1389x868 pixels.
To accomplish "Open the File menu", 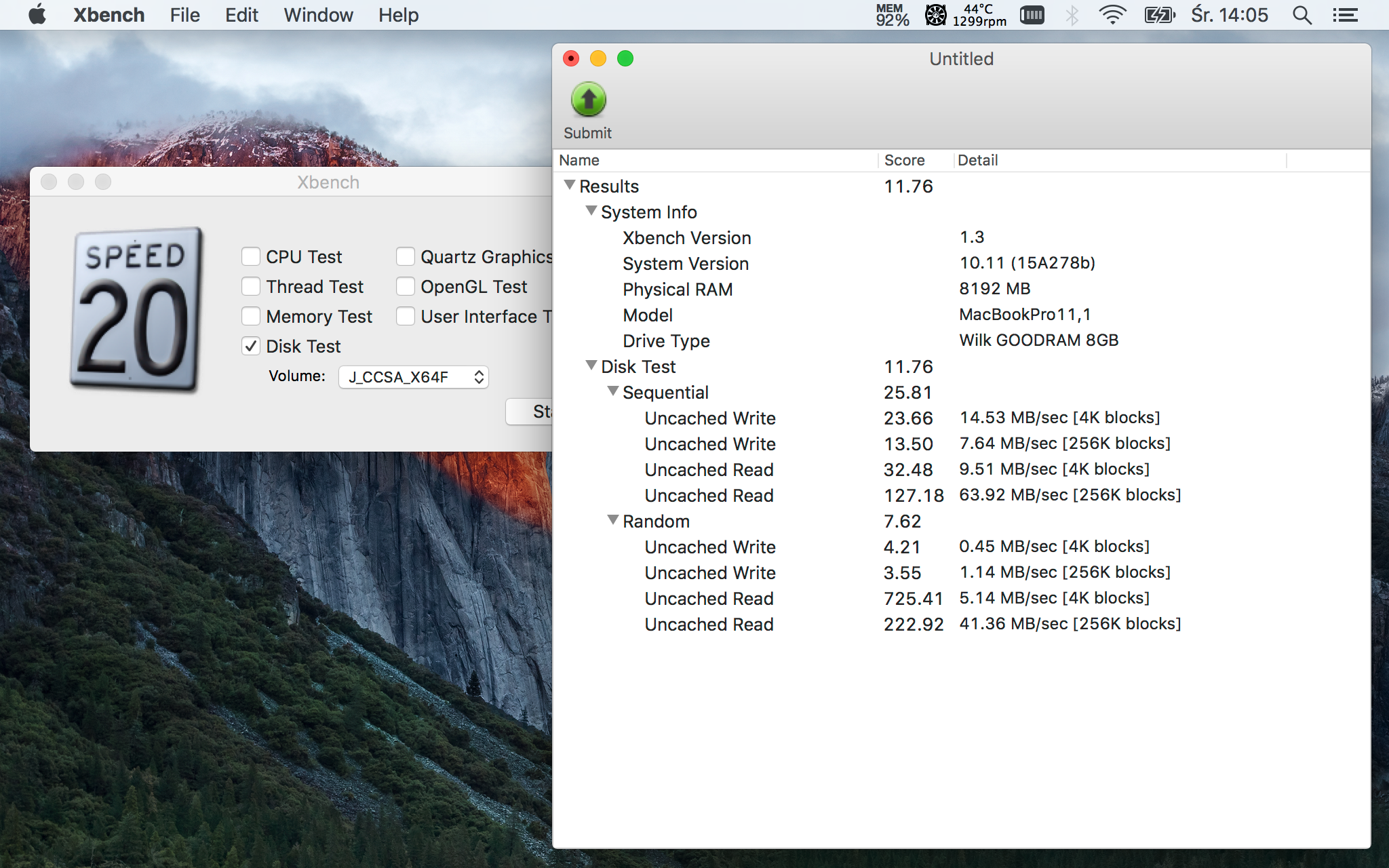I will [184, 15].
